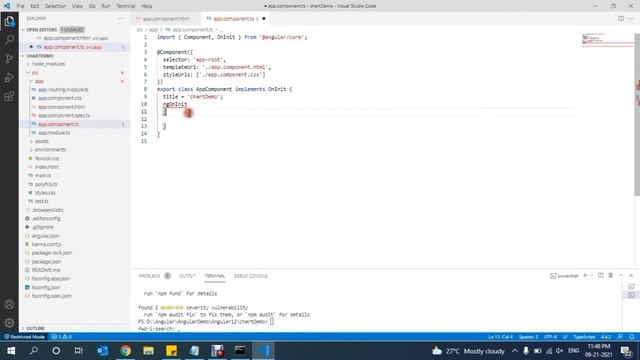
Task: Switch to the Problems panel tab
Action: tap(149, 276)
